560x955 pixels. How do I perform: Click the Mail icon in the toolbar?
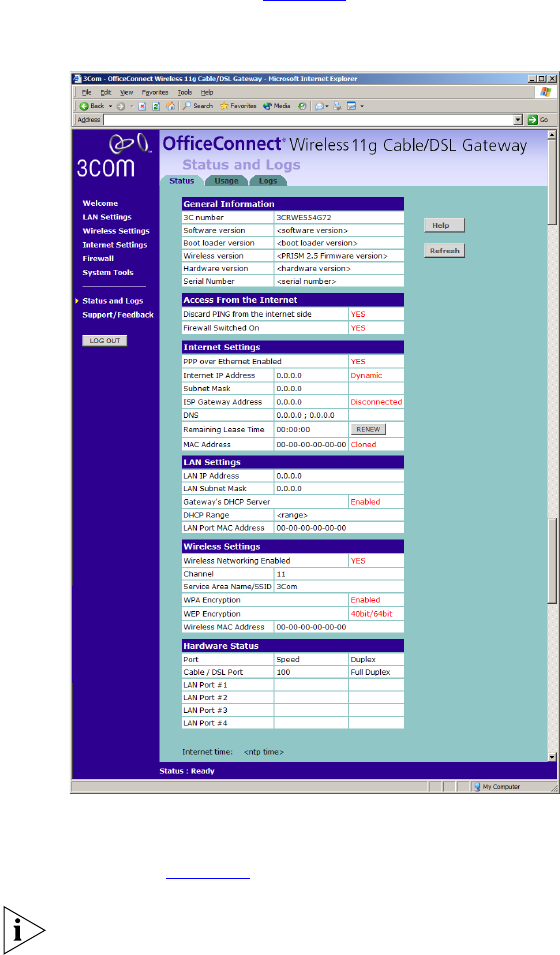(x=319, y=106)
